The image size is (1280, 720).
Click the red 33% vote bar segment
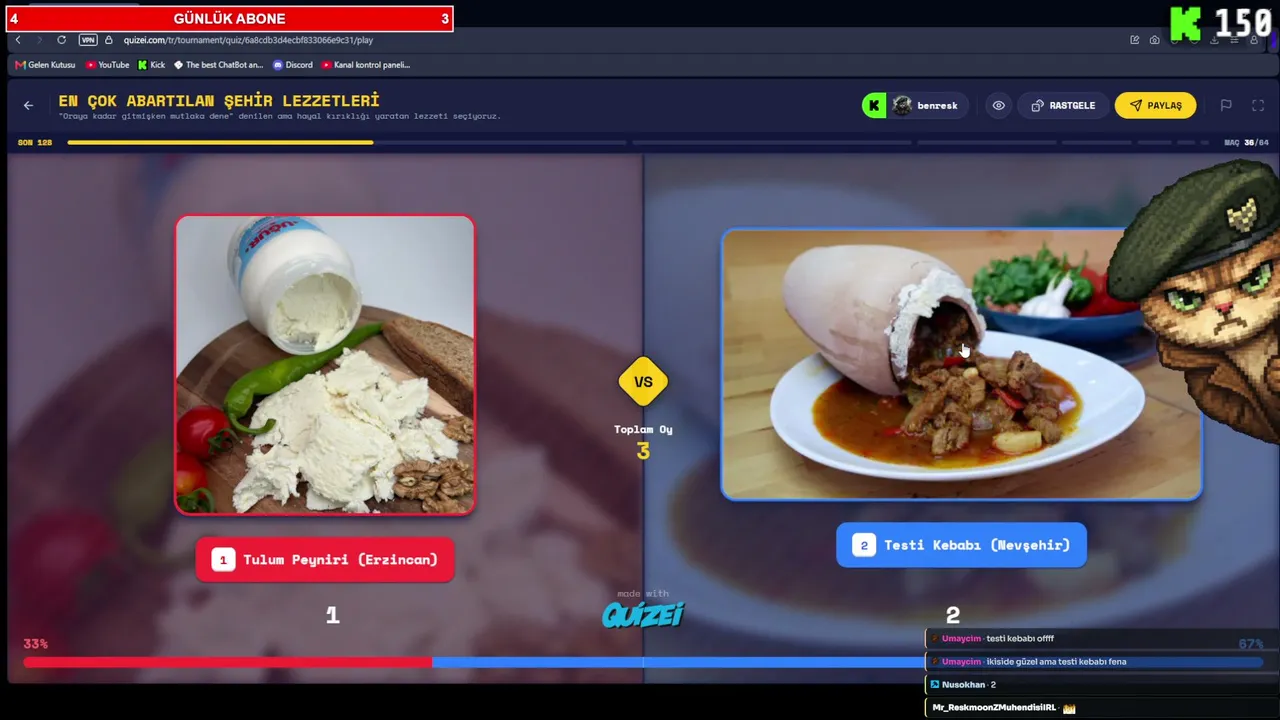pyautogui.click(x=227, y=662)
